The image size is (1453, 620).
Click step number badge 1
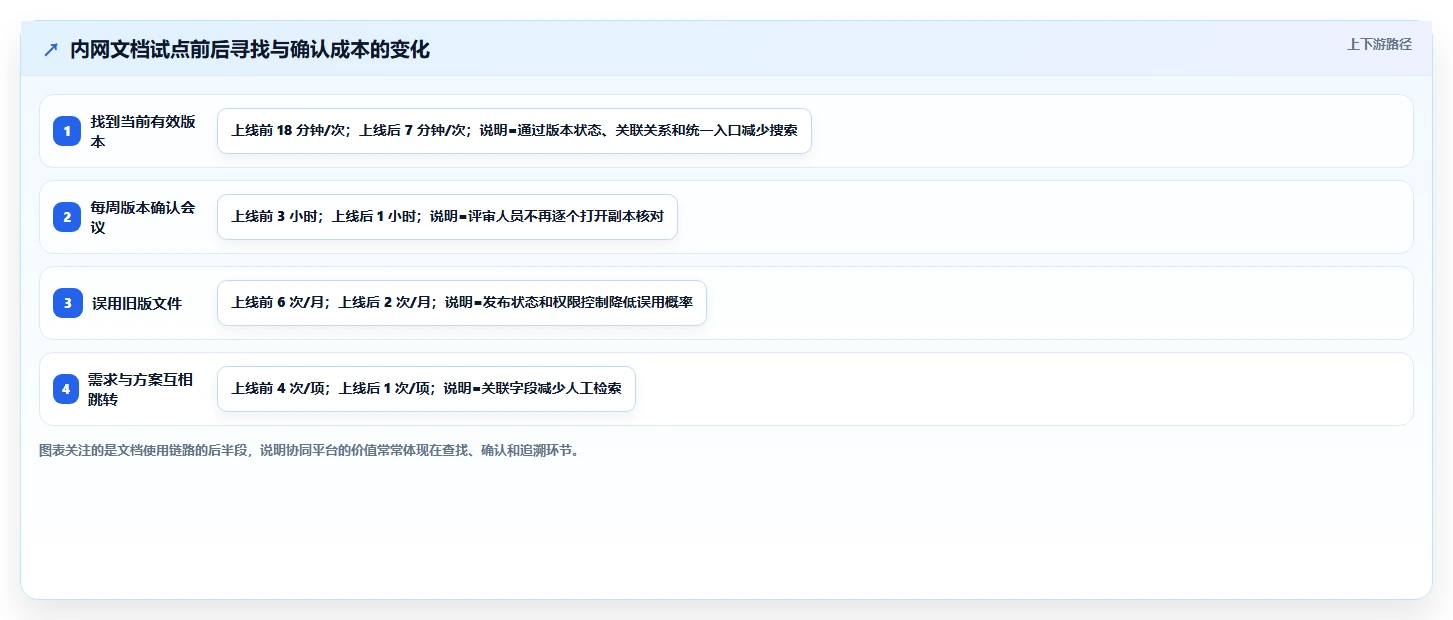coord(67,131)
